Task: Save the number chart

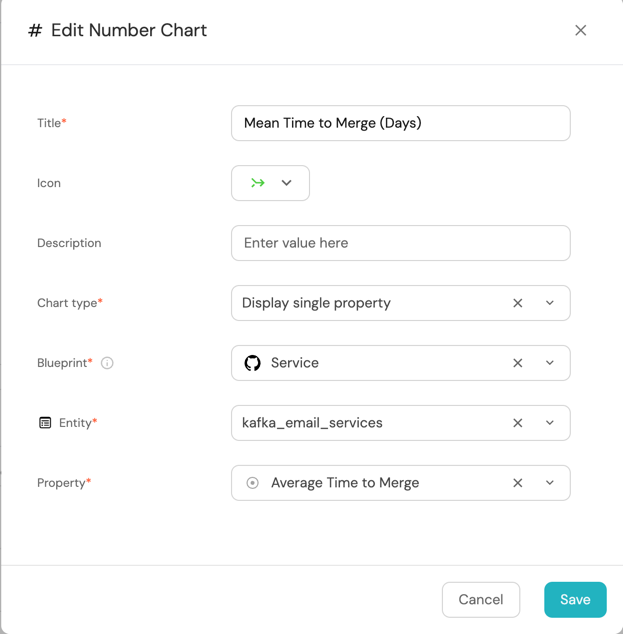Action: [575, 599]
